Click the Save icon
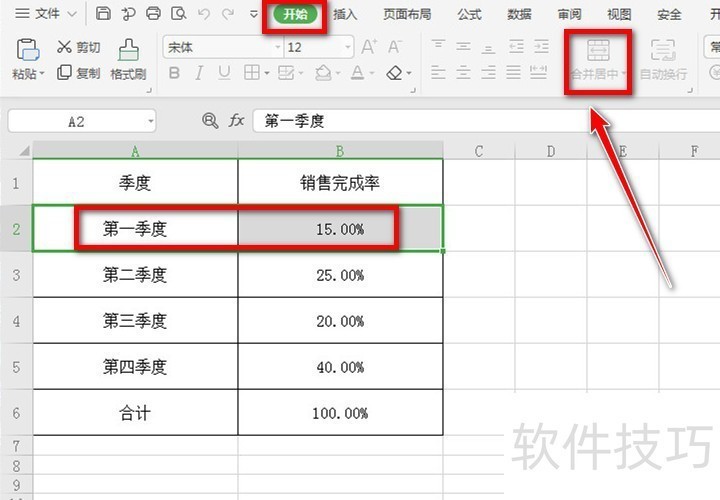Screen dimensions: 720x500 pos(103,14)
